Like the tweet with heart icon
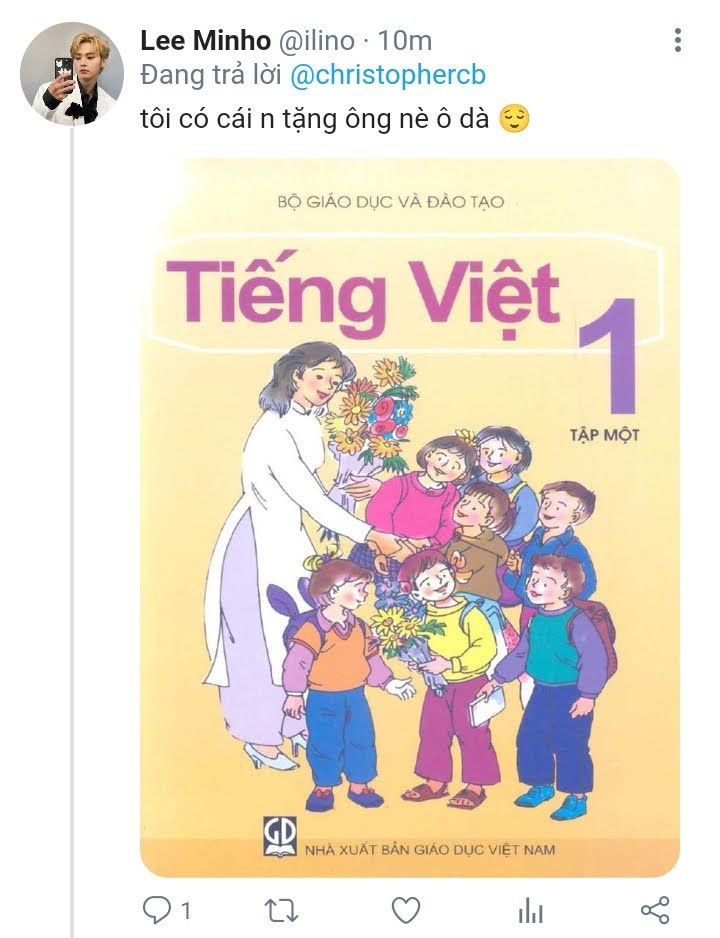This screenshot has width=720, height=938. [x=406, y=910]
